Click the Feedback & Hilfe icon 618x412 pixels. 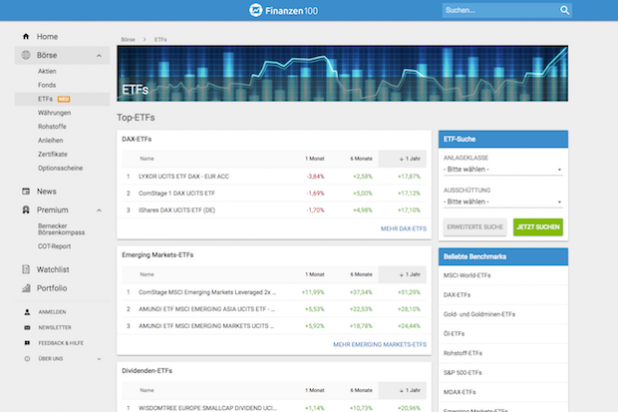pyautogui.click(x=27, y=343)
